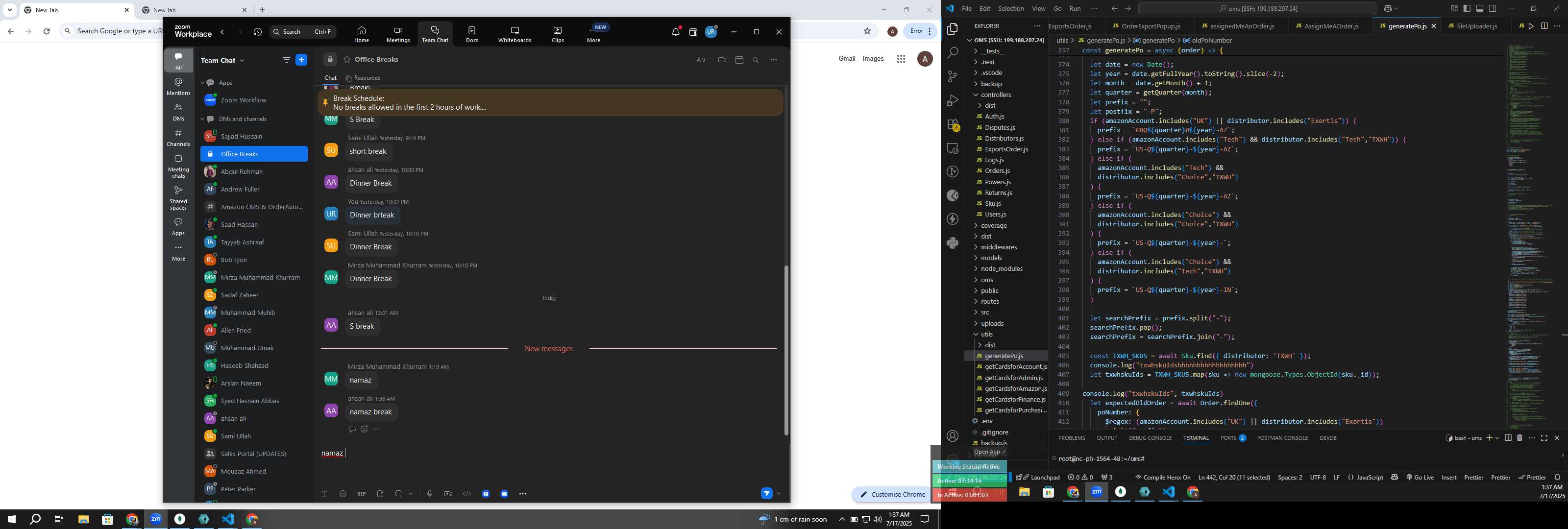The height and width of the screenshot is (529, 1568).
Task: Open Extensions view in VS Code
Action: (953, 125)
